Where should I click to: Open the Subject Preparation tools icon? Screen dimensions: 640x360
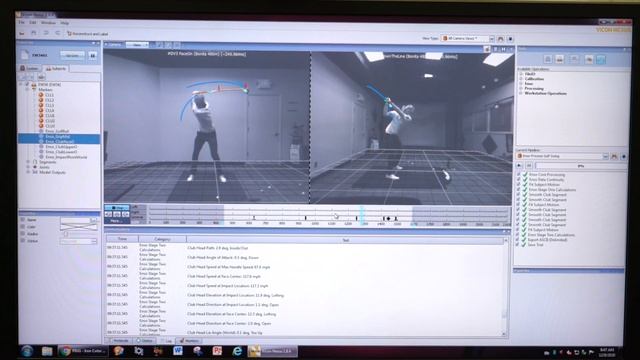click(x=560, y=60)
